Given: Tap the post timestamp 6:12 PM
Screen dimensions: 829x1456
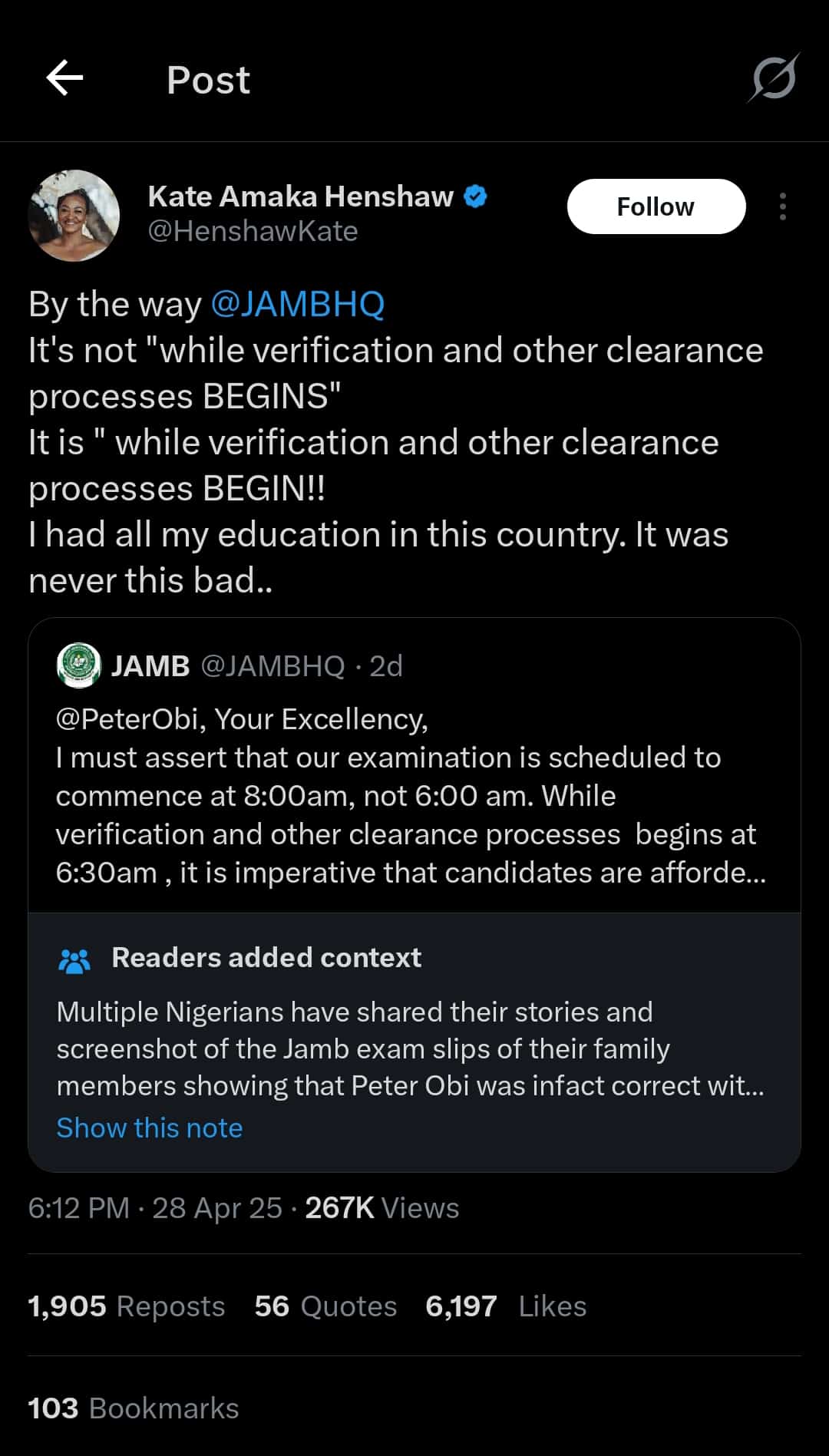Looking at the screenshot, I should coord(78,1208).
